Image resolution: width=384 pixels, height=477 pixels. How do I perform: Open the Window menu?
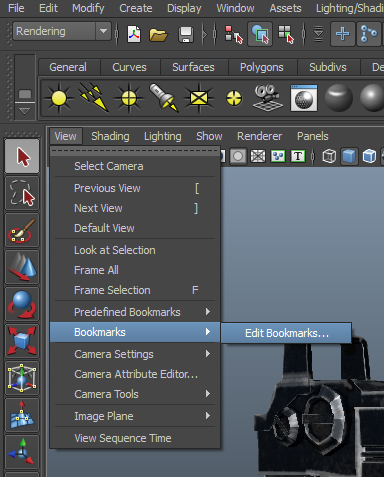(x=235, y=8)
